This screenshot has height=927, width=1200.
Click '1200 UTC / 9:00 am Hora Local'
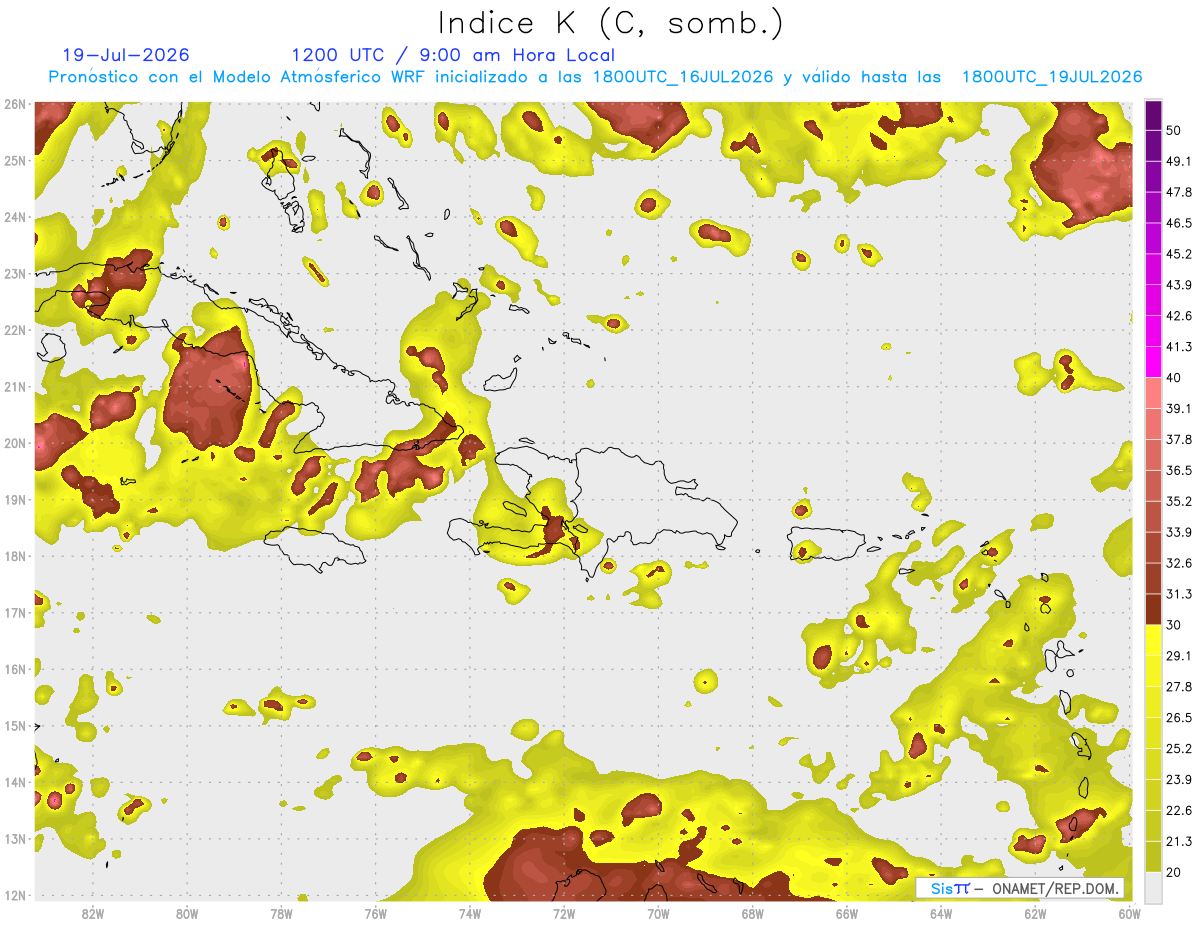coord(453,55)
